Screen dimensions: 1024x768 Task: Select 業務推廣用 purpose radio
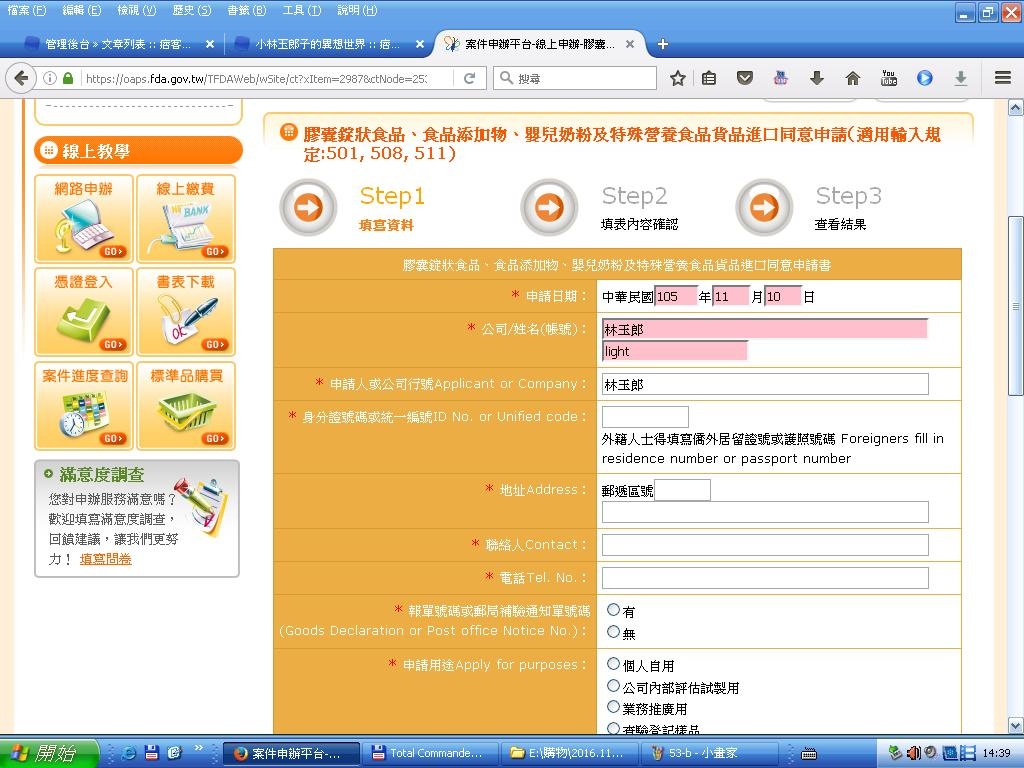coord(613,707)
